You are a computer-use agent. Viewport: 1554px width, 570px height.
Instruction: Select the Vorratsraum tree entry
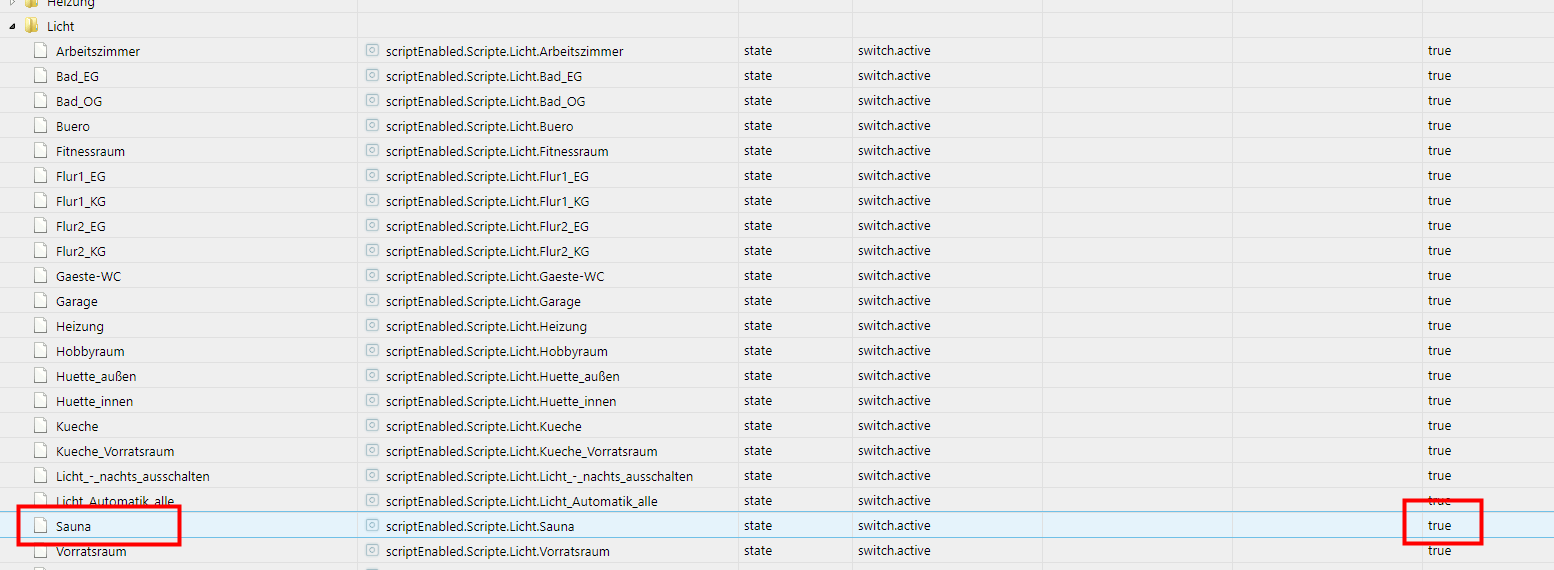91,552
